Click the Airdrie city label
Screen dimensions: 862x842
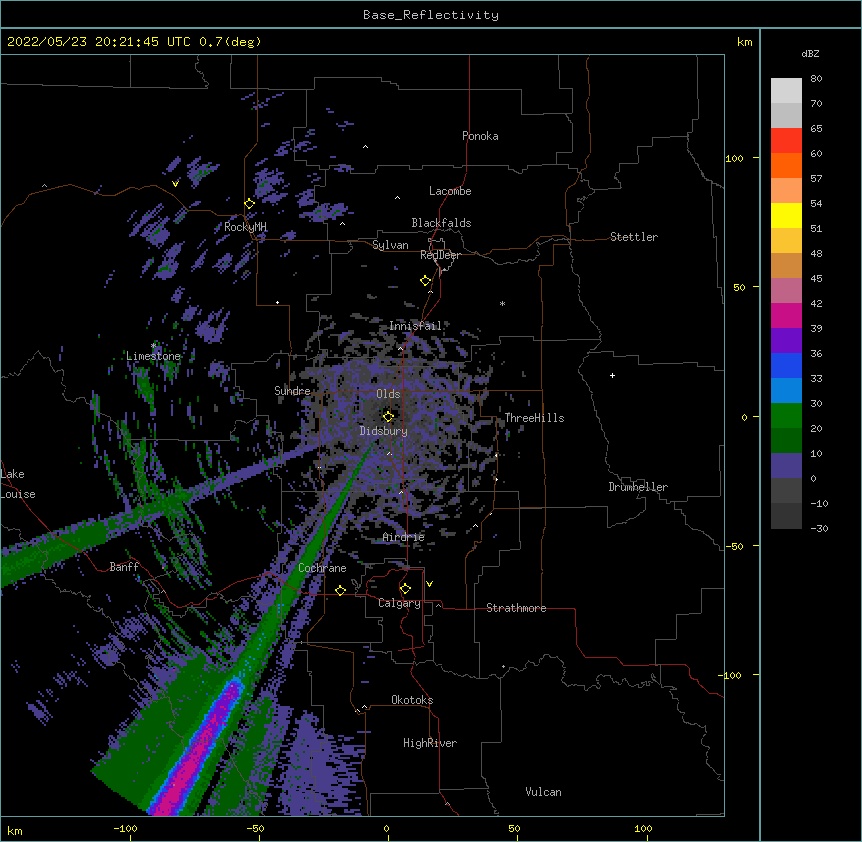tap(404, 537)
